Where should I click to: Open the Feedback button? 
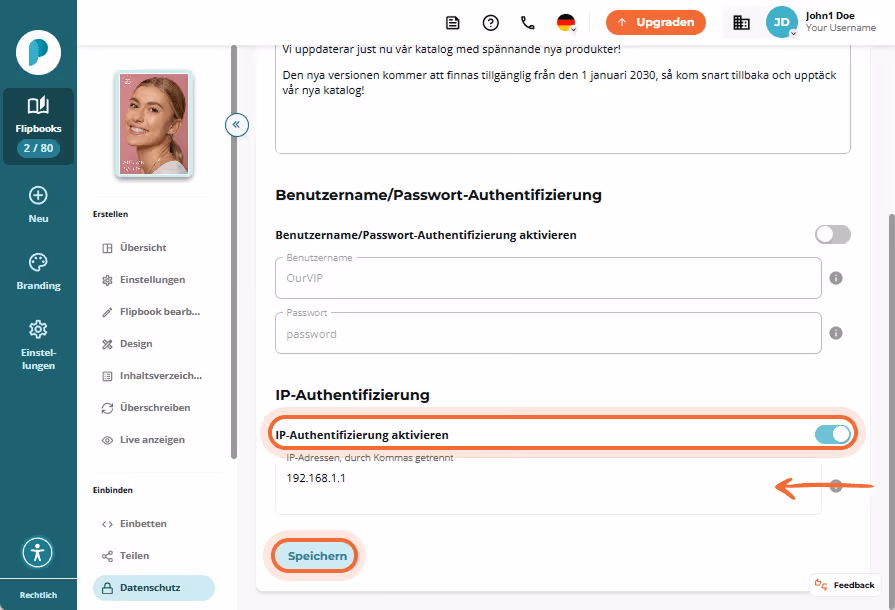845,585
